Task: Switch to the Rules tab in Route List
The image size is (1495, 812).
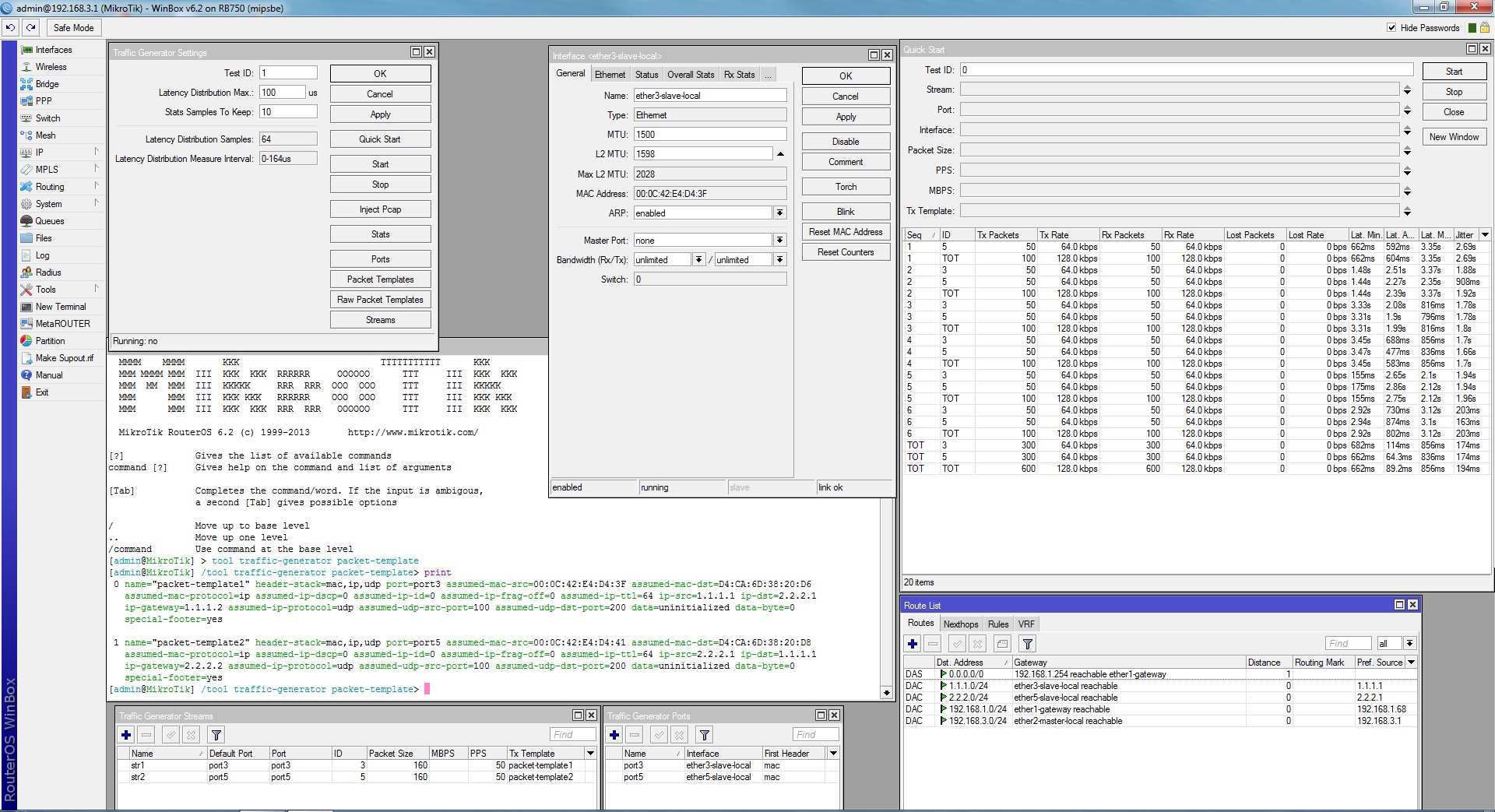Action: tap(998, 624)
